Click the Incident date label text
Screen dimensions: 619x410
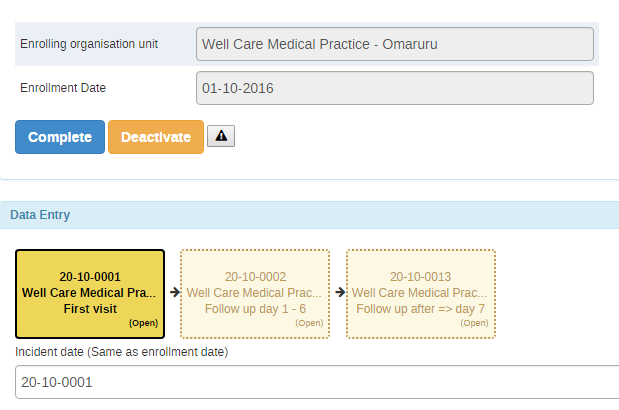point(122,352)
